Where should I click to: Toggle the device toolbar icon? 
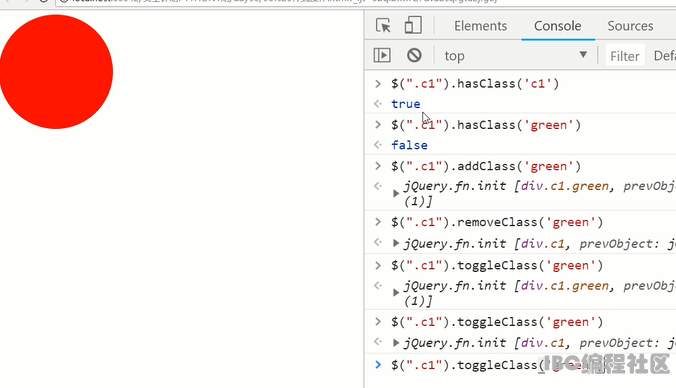[x=413, y=25]
